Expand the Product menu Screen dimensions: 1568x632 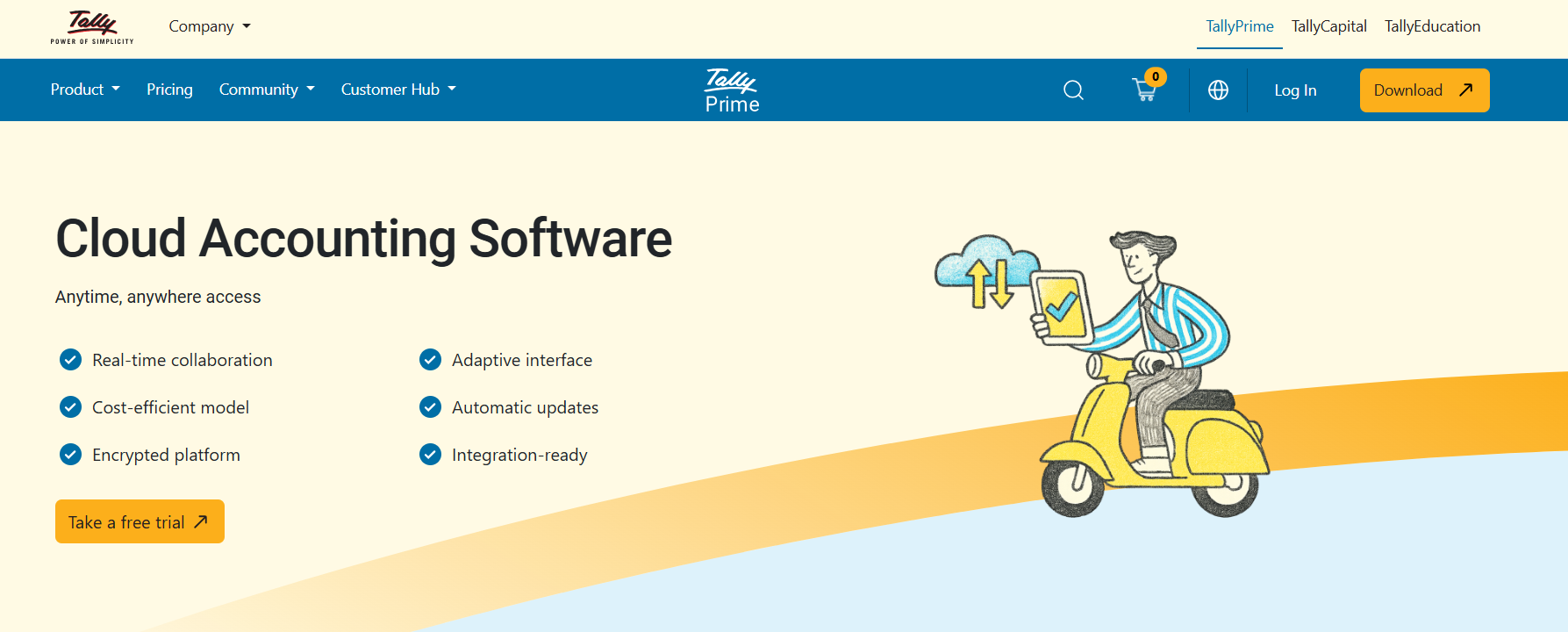click(x=85, y=90)
